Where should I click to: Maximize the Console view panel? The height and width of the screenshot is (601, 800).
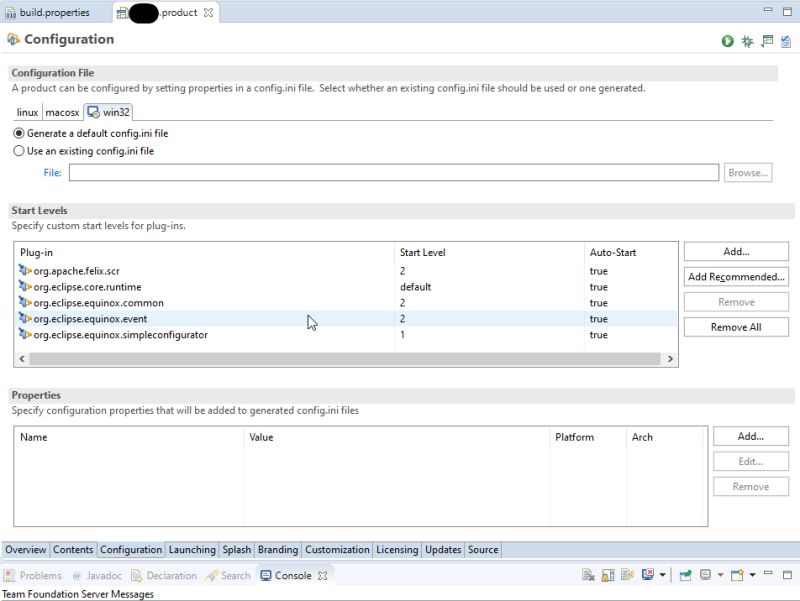click(x=787, y=575)
